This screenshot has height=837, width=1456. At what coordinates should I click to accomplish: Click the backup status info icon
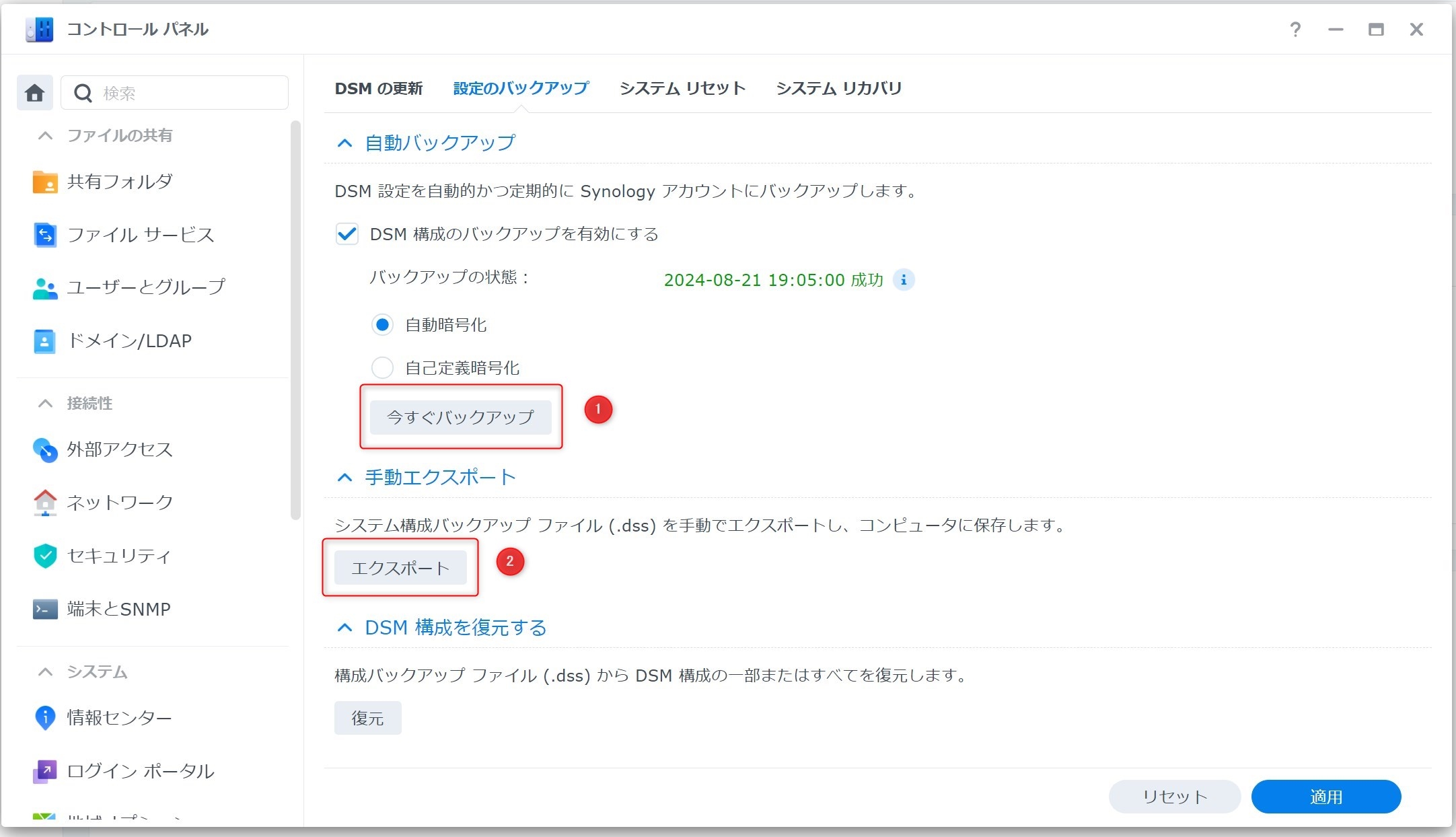[904, 279]
